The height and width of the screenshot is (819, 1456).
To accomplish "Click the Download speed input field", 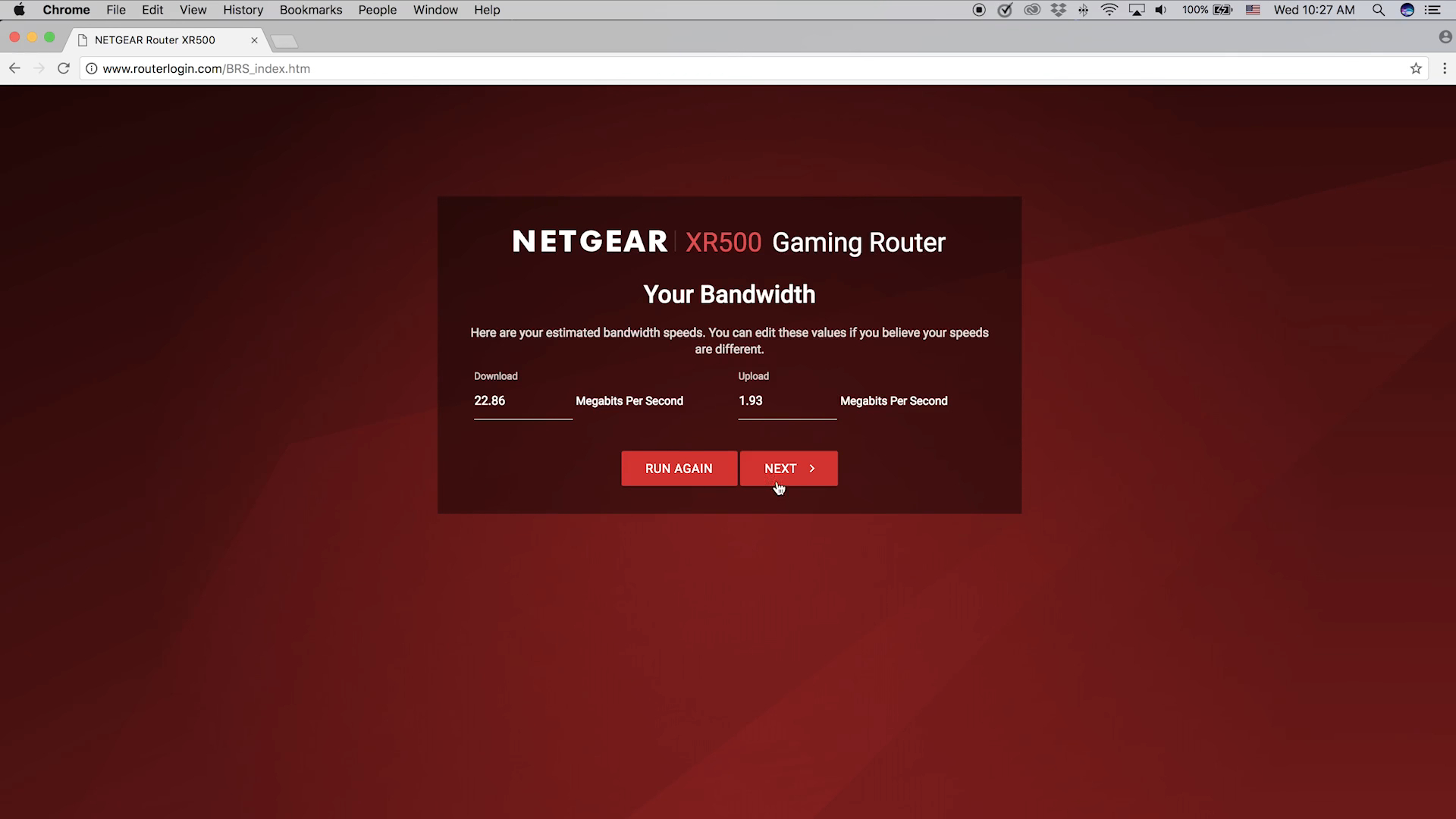I will point(522,400).
